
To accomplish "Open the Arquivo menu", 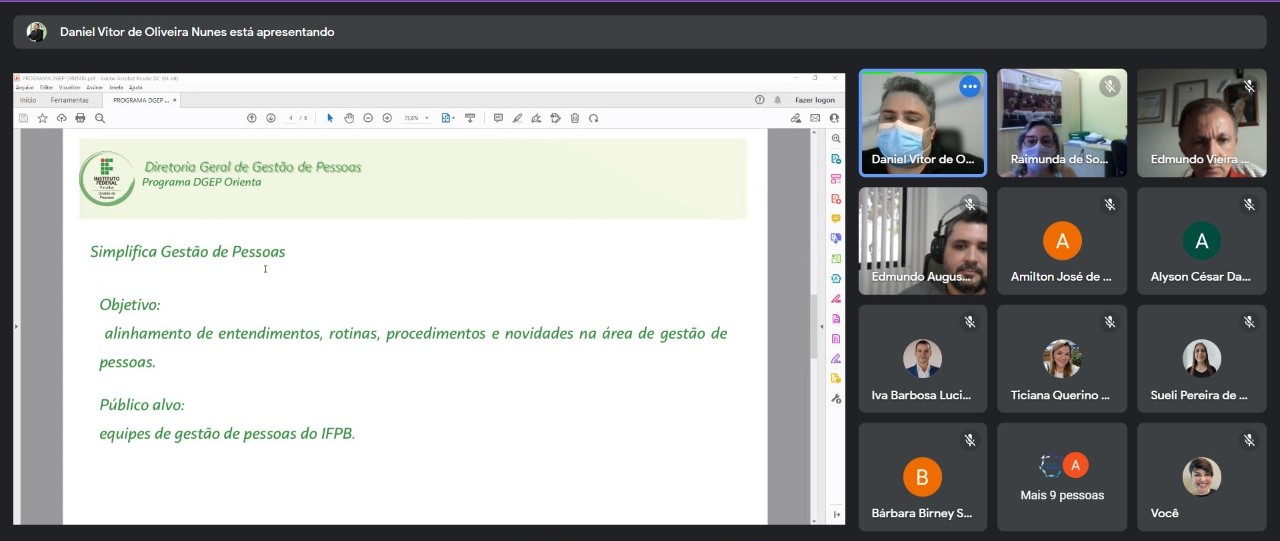I will coord(24,88).
